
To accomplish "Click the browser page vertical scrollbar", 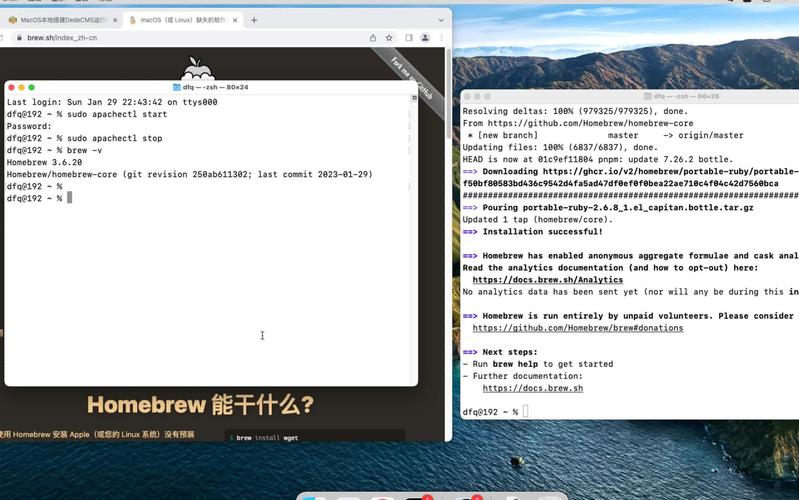I will [448, 93].
